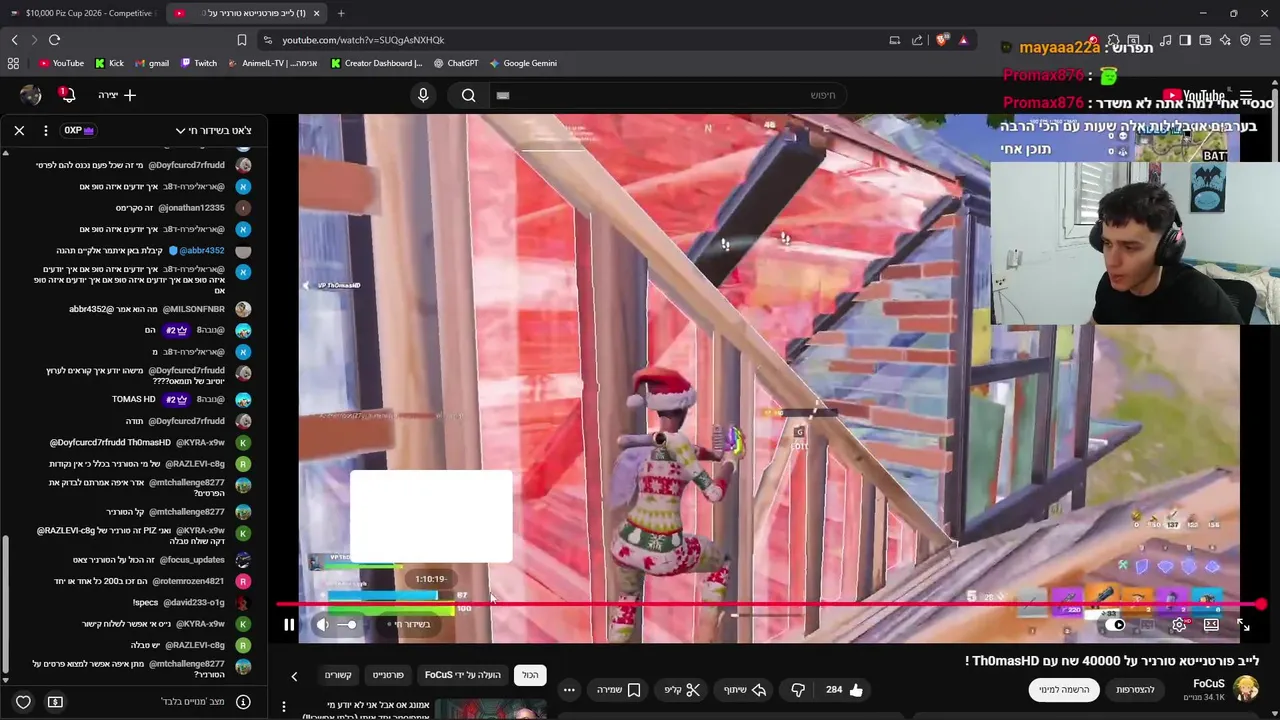Click the YouTube search magnifier button
The height and width of the screenshot is (720, 1280).
click(468, 95)
